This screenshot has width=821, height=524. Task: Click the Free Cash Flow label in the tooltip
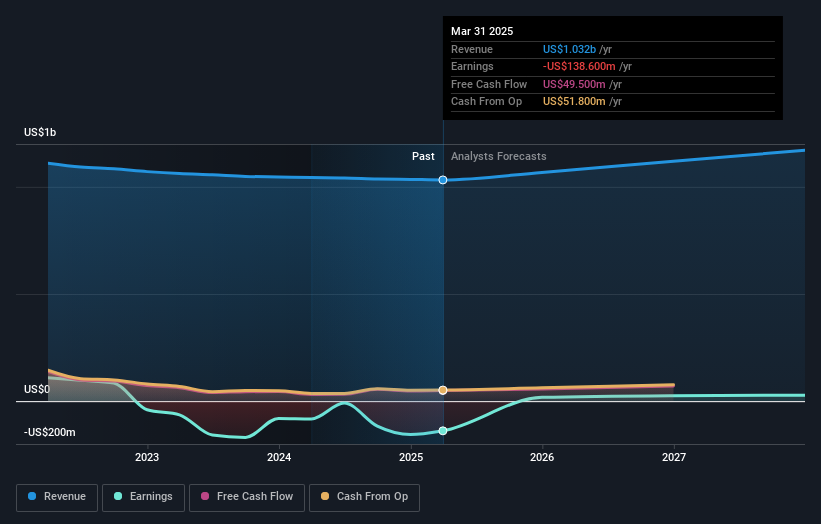point(489,84)
